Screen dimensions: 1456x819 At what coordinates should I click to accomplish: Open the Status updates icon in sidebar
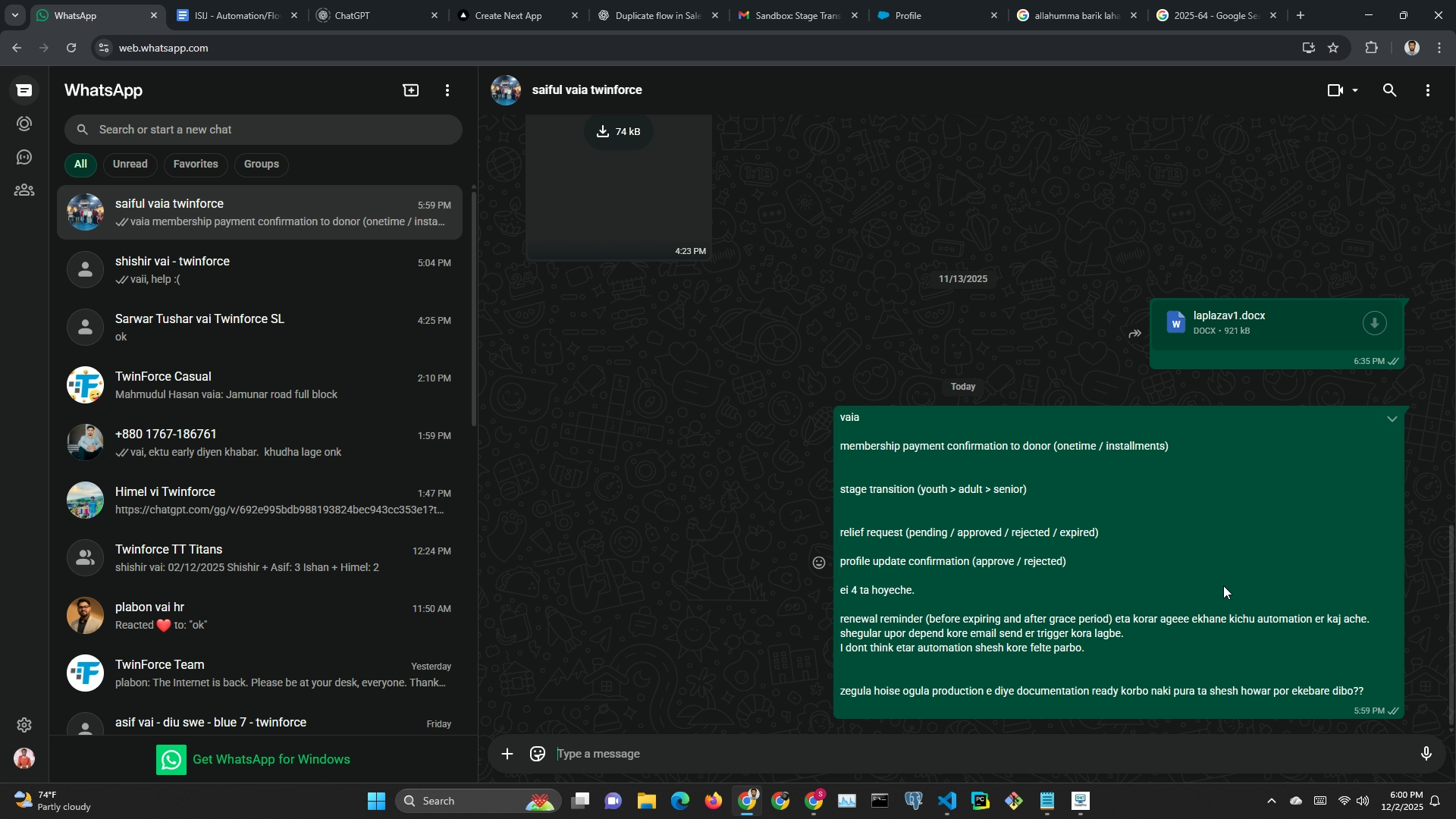point(24,124)
